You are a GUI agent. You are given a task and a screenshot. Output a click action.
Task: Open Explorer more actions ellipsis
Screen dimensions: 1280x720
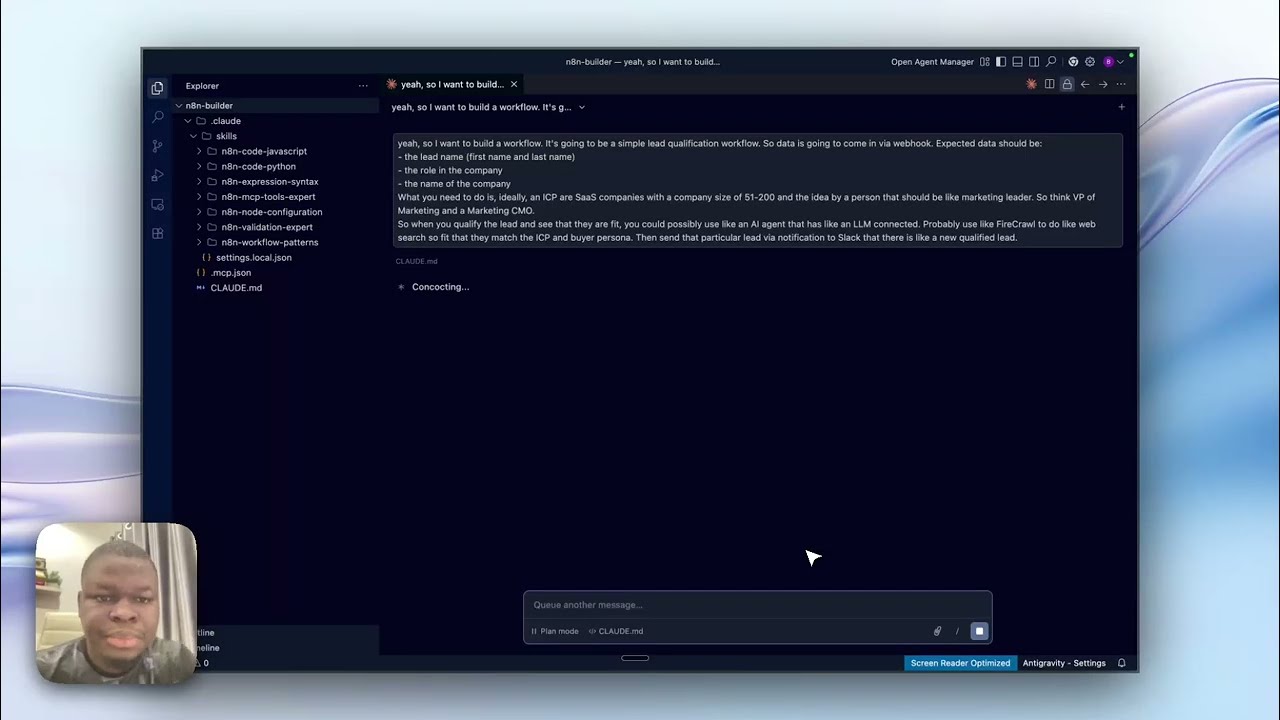coord(363,86)
